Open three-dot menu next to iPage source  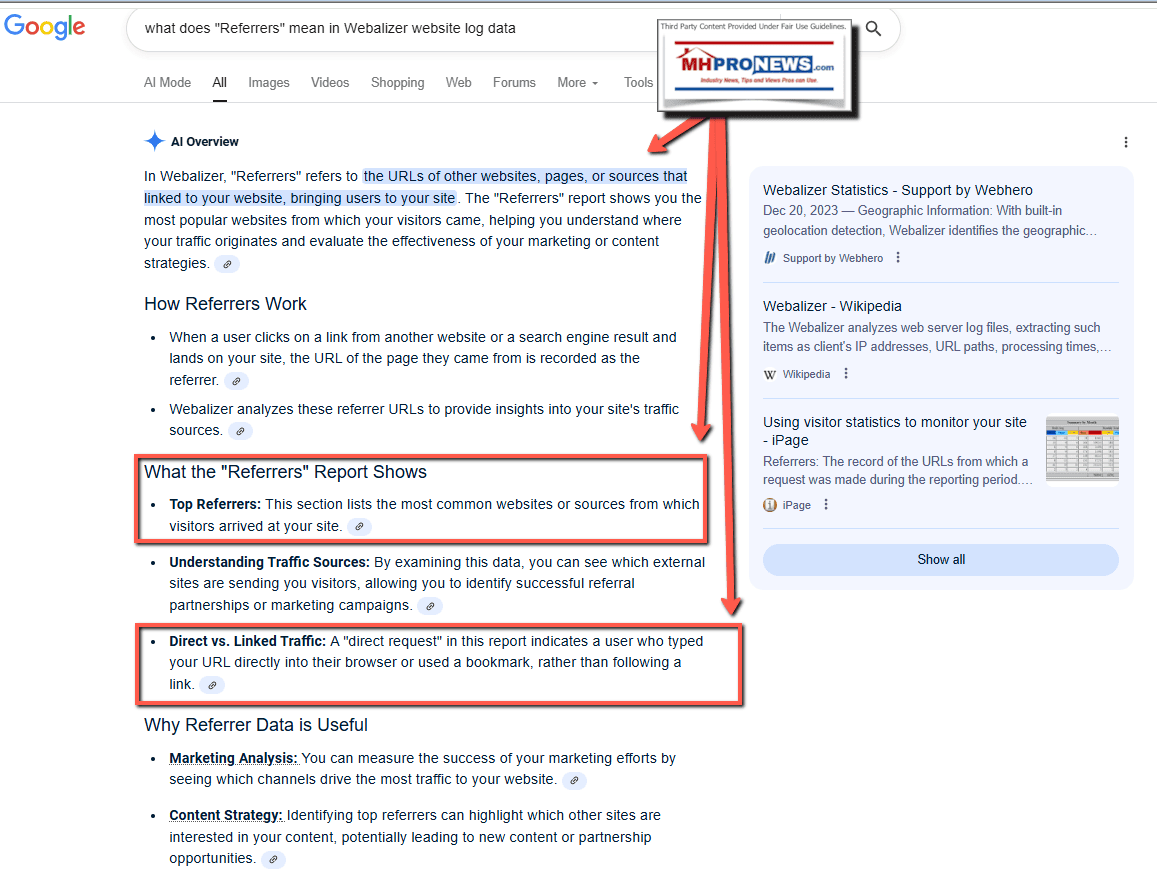826,505
